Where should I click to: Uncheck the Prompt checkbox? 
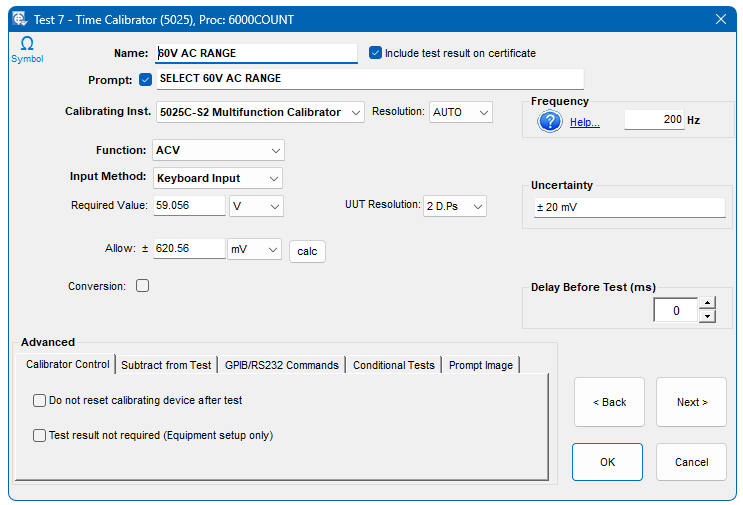(146, 79)
